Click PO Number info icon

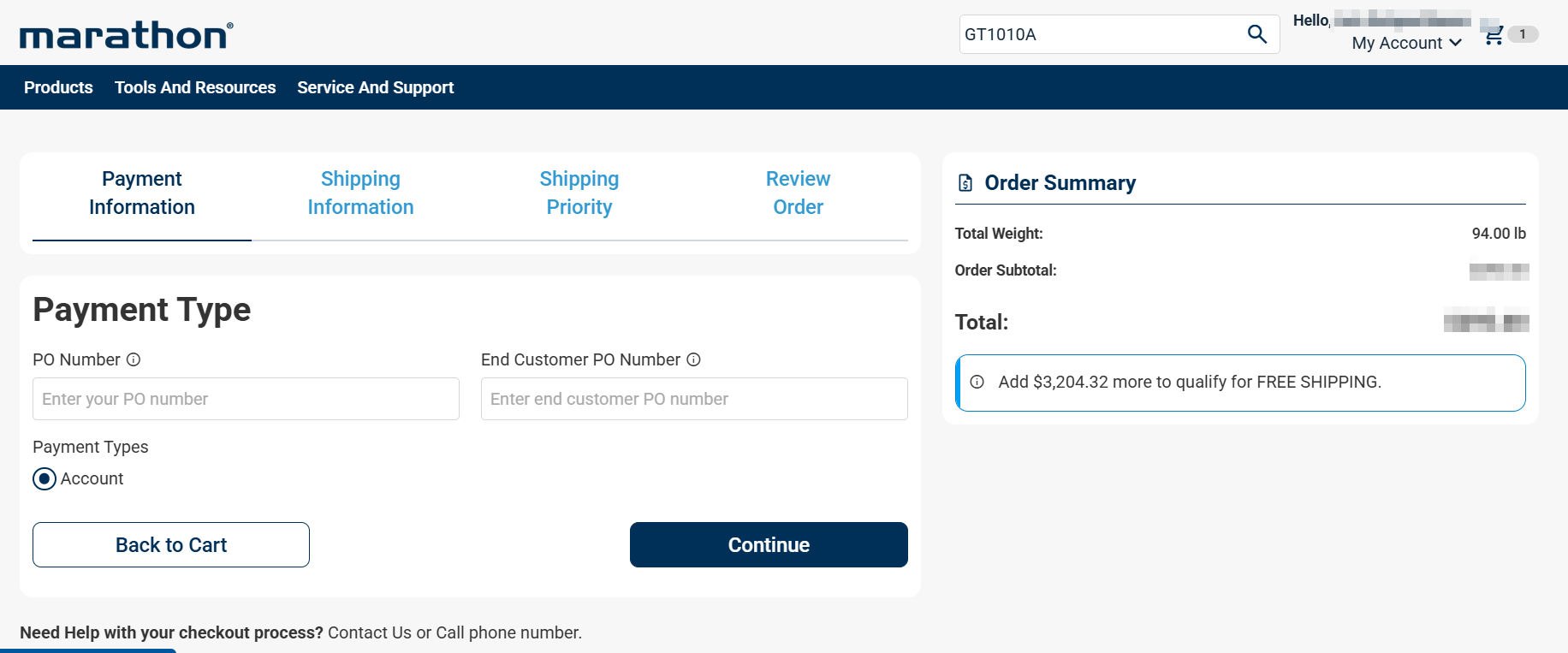134,359
